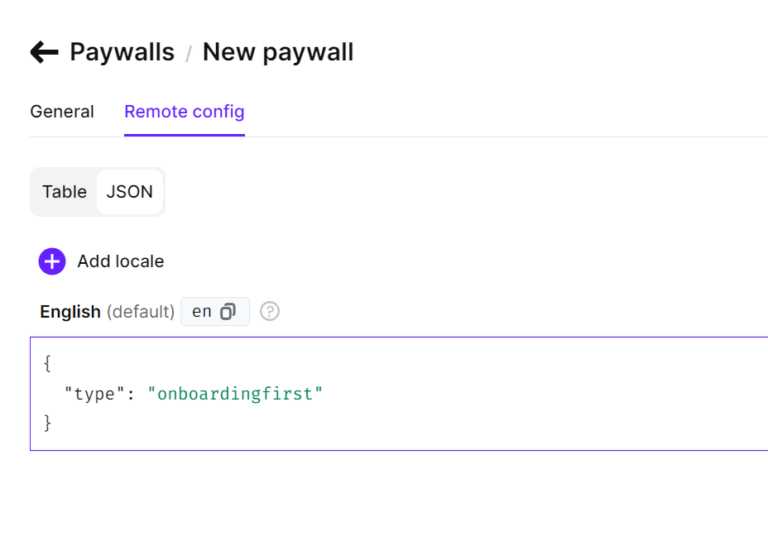Place cursor at the closing brace
Viewport: 768px width, 541px height.
tap(47, 423)
